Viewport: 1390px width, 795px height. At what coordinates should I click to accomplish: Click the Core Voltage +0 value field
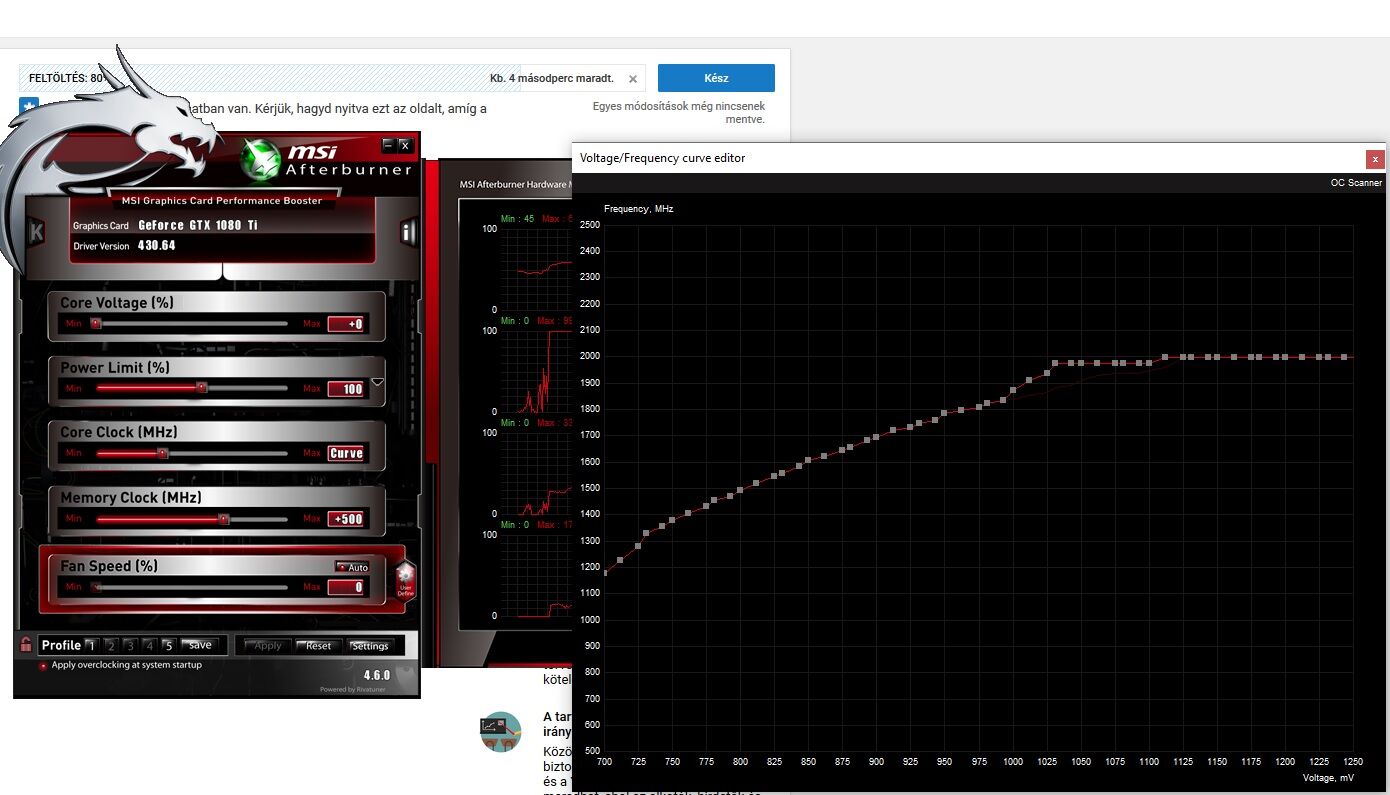tap(347, 324)
